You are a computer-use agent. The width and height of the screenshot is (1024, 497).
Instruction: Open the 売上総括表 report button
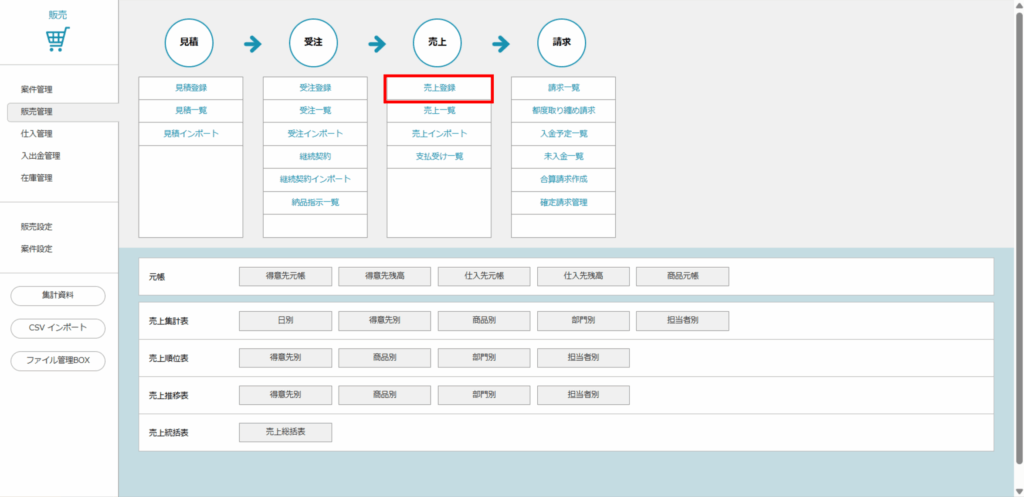click(285, 432)
